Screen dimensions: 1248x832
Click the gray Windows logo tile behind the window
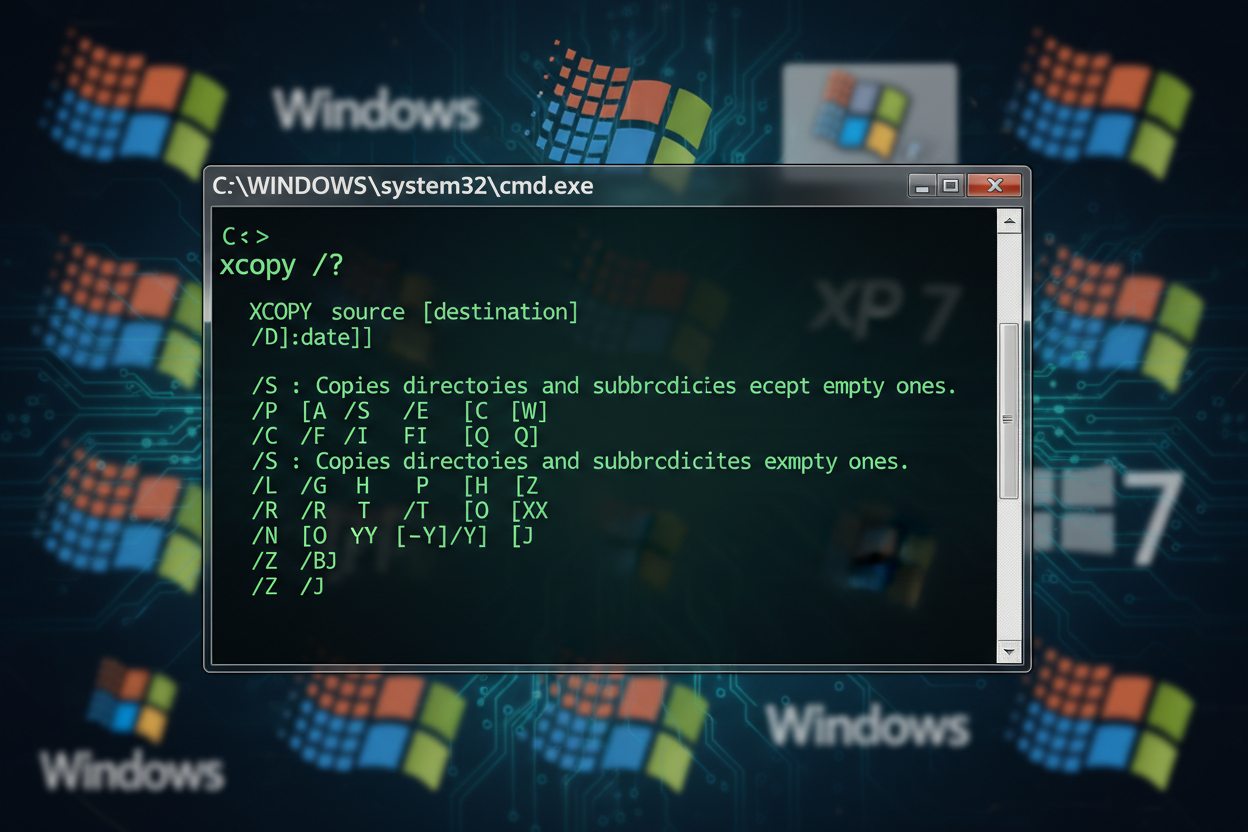point(868,110)
